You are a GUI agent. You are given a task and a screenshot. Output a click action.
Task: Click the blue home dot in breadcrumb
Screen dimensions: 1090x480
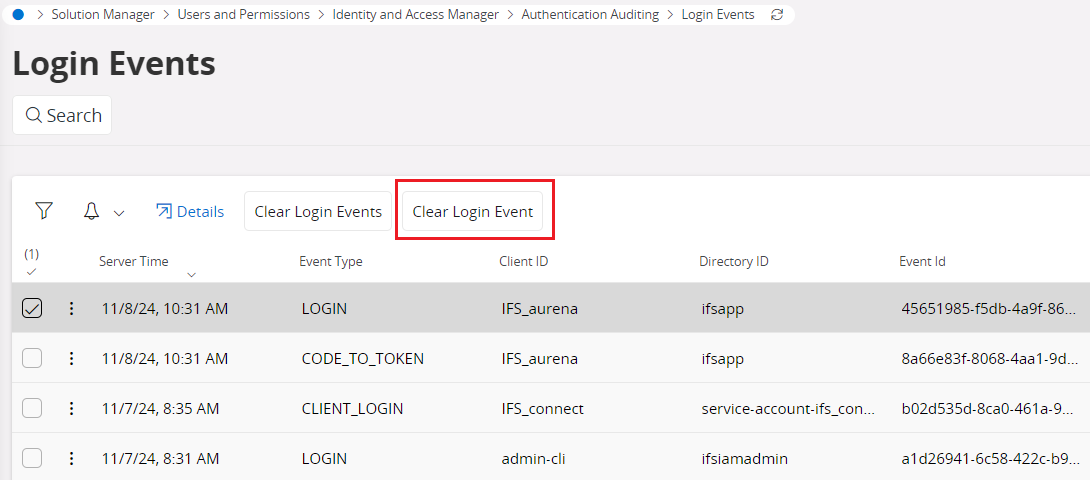(x=18, y=15)
